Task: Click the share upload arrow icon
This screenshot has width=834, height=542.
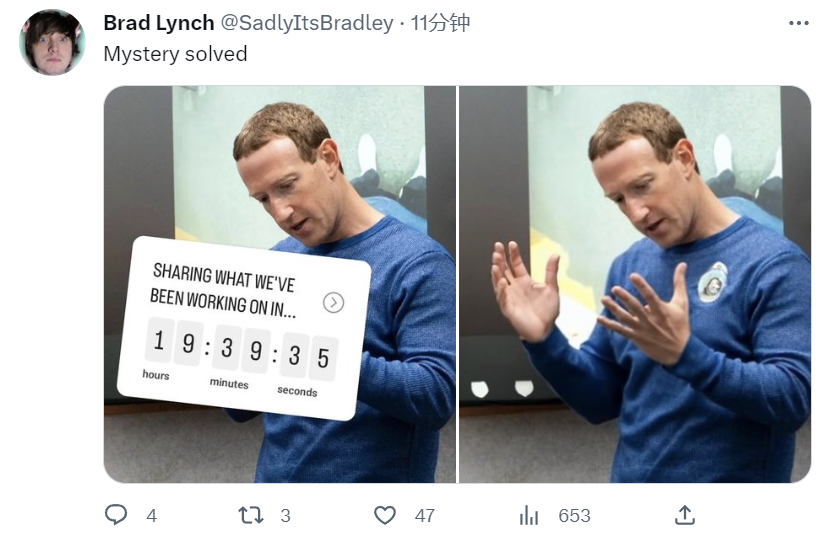Action: (684, 515)
